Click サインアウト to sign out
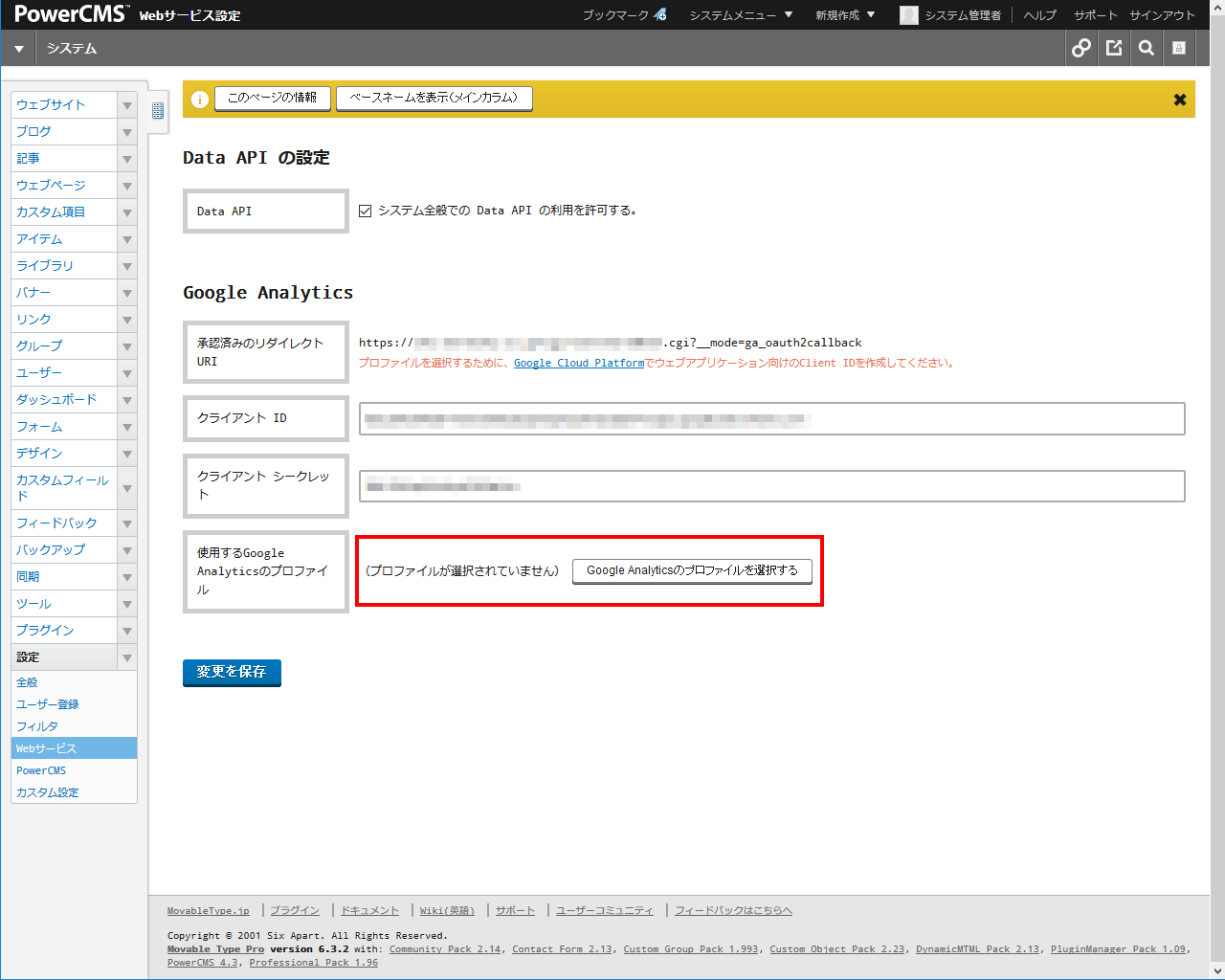 (1162, 15)
